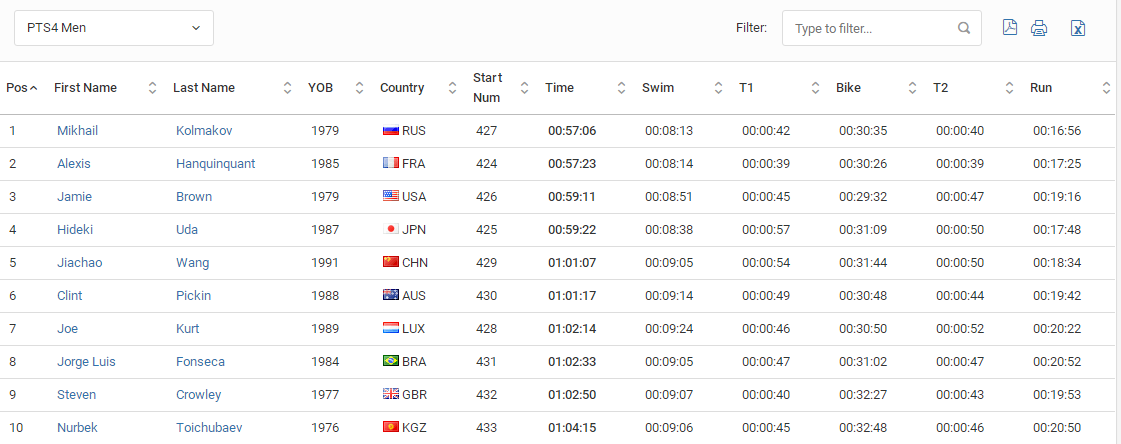This screenshot has width=1121, height=444.
Task: Click the Time column header
Action: pos(559,88)
